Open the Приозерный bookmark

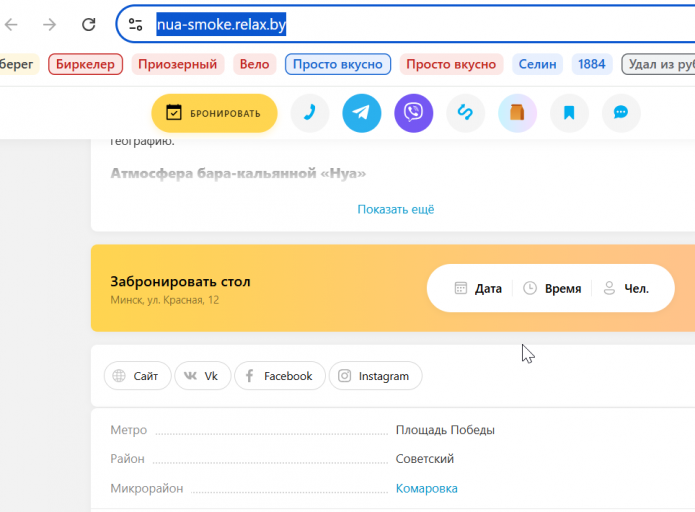(177, 64)
